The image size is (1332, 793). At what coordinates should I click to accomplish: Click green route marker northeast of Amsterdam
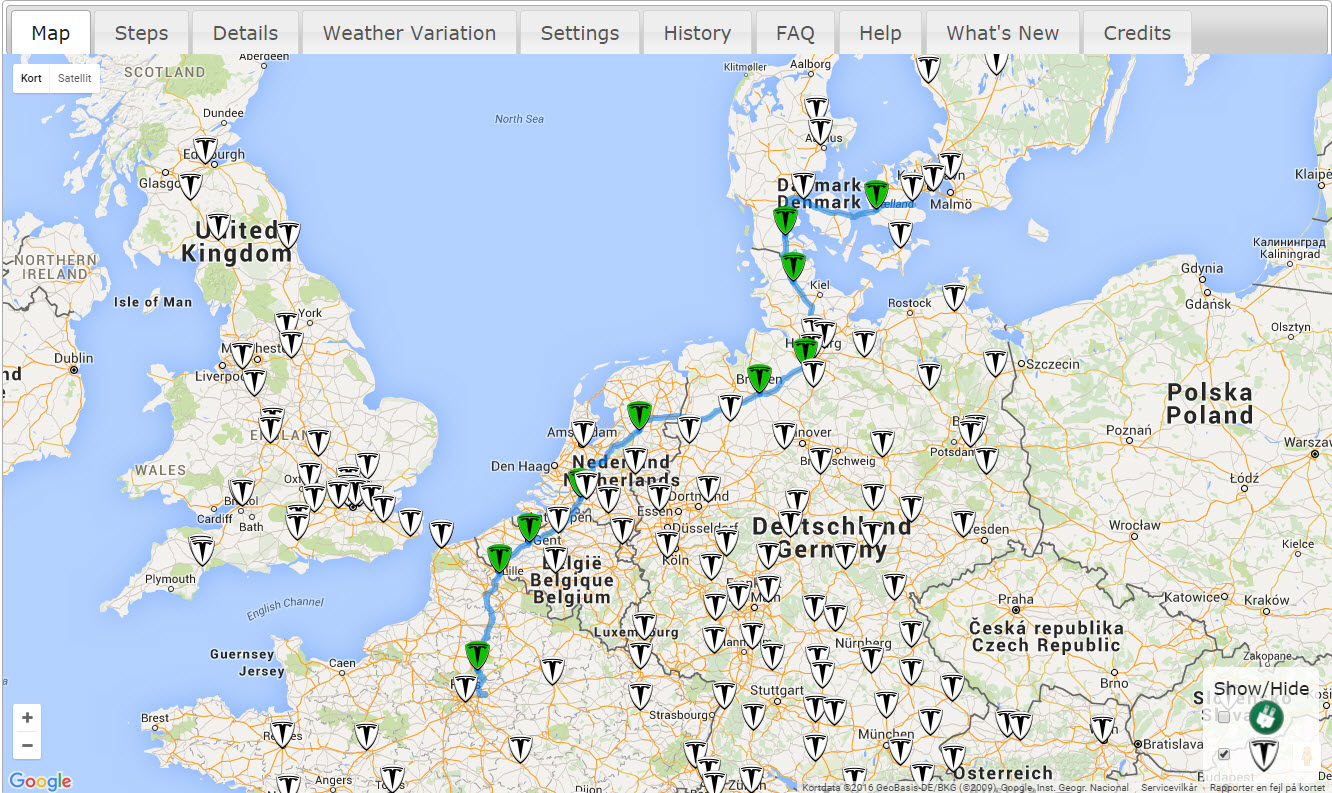coord(638,414)
